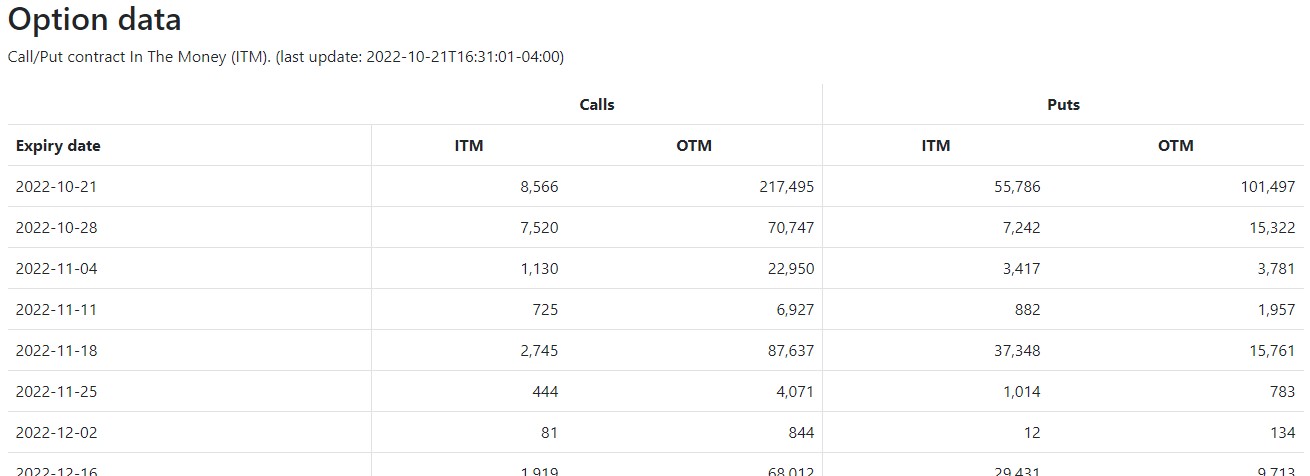Screen dimensions: 1310x476
Task: Click the Puts OTM column header
Action: (1175, 146)
